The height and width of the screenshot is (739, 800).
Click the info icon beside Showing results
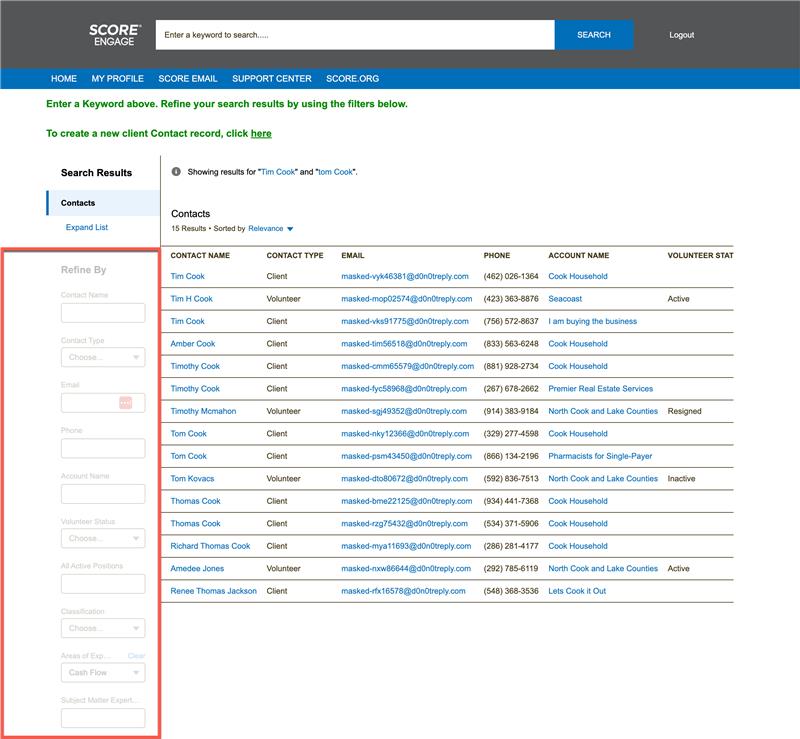[x=176, y=171]
